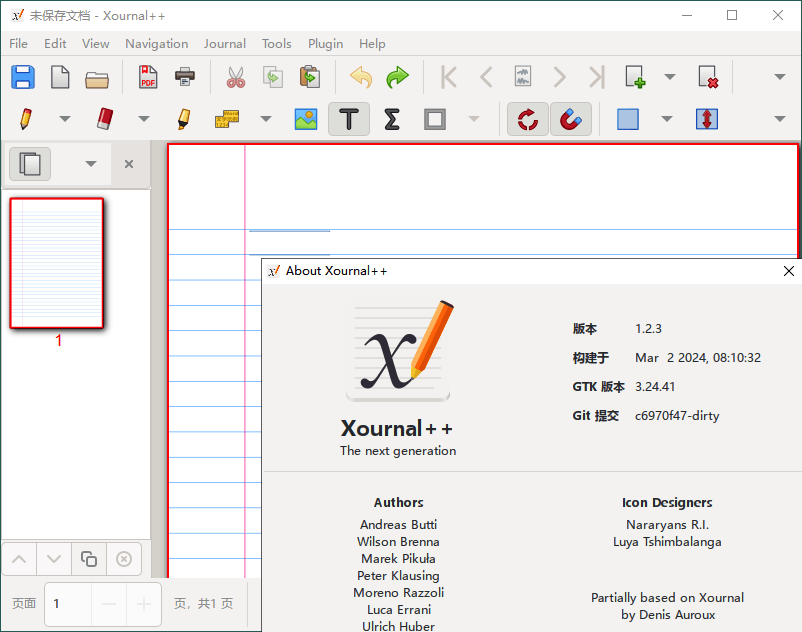Click the Insert Image tool
Screen dimensions: 802x632
[306, 119]
